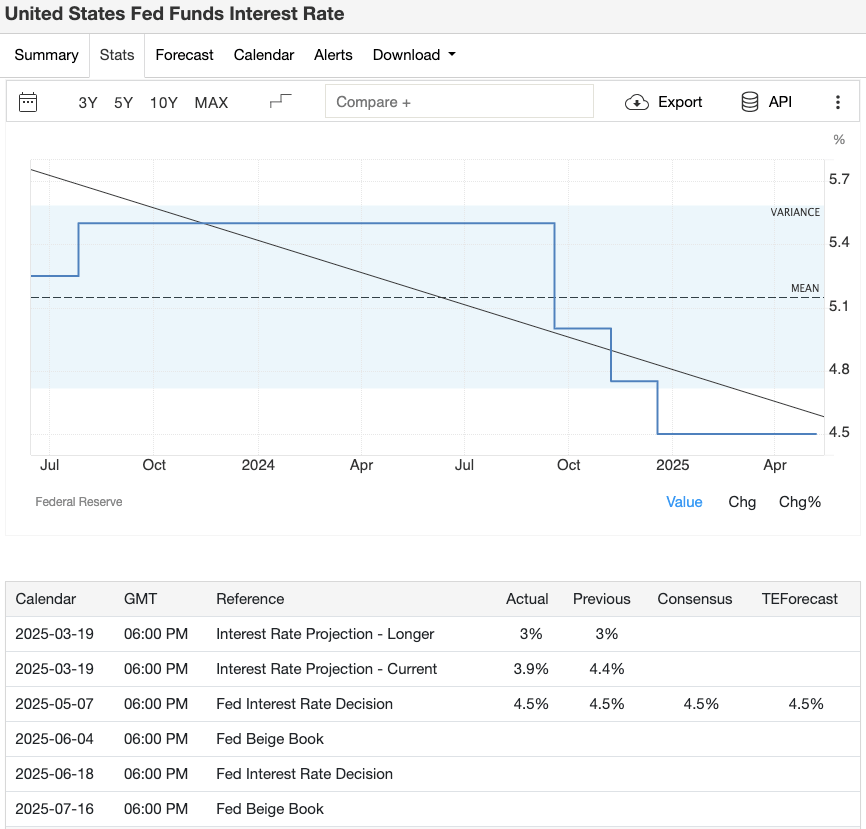Switch to the Forecast tab
The height and width of the screenshot is (829, 866).
point(184,55)
